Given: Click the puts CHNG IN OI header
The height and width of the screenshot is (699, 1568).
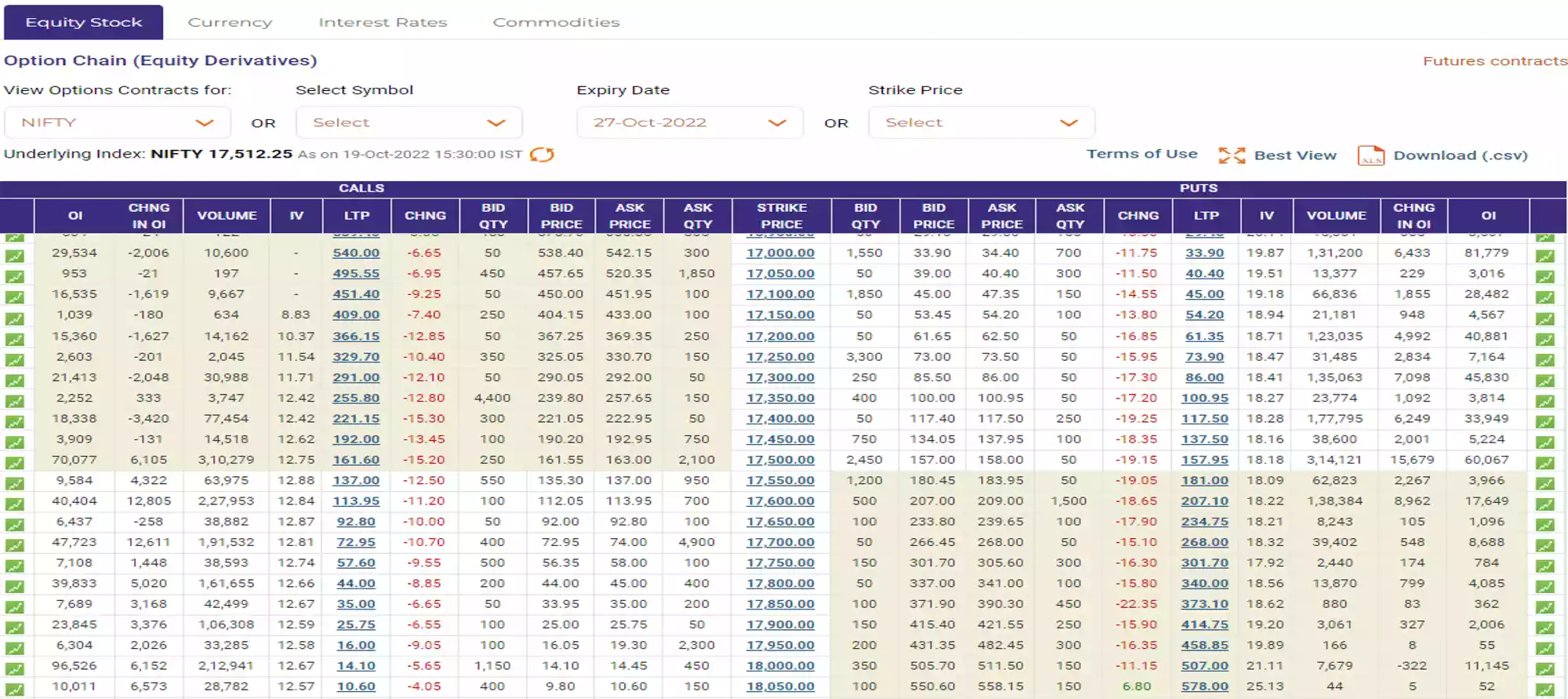Looking at the screenshot, I should coord(1414,216).
